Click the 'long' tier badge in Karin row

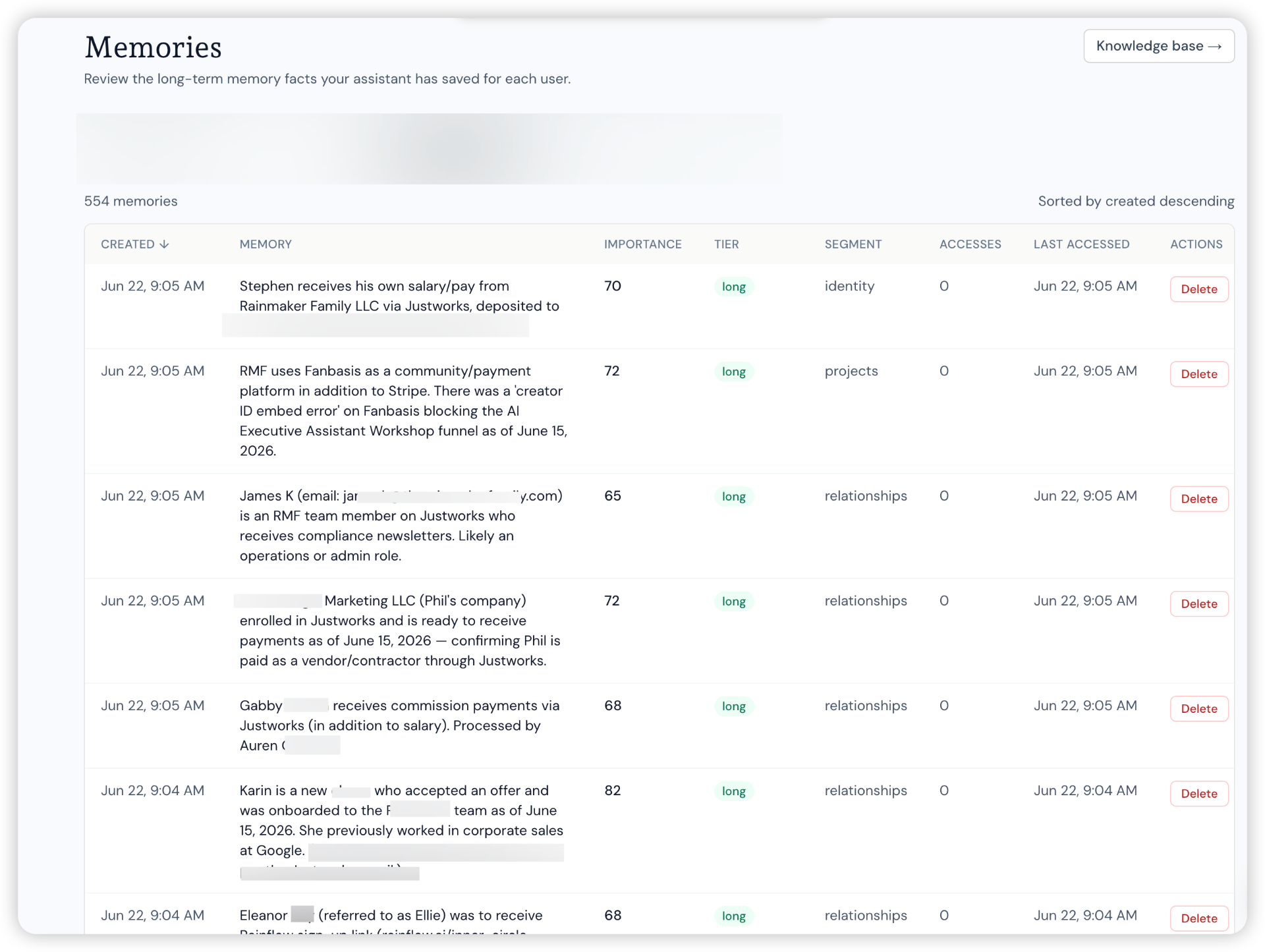(733, 791)
